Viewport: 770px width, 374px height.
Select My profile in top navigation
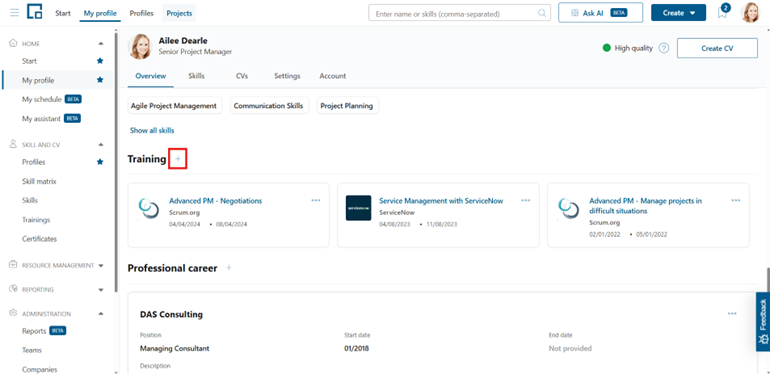tap(100, 13)
